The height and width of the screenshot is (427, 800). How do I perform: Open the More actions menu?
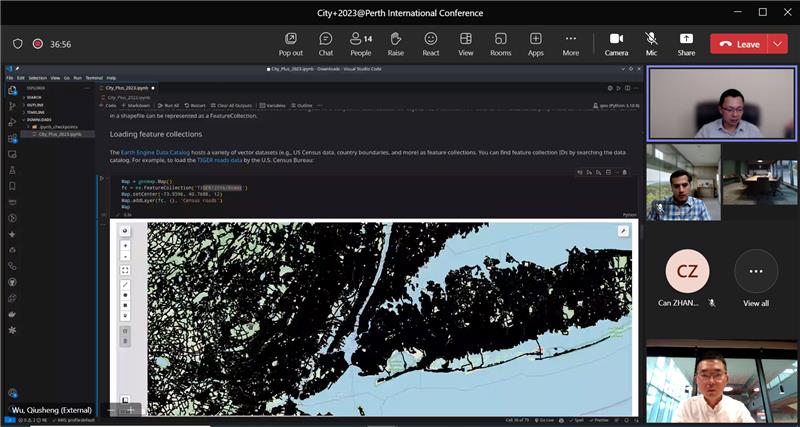pos(571,43)
